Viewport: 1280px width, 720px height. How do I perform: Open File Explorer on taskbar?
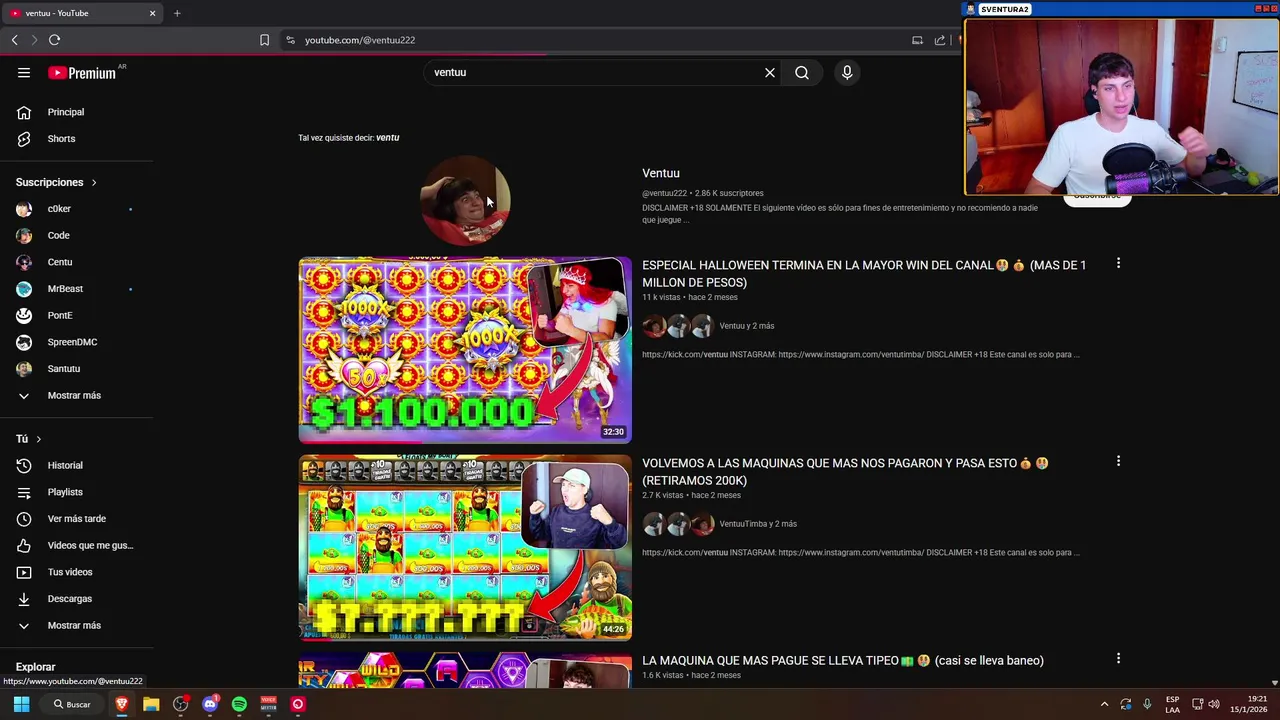pyautogui.click(x=151, y=704)
